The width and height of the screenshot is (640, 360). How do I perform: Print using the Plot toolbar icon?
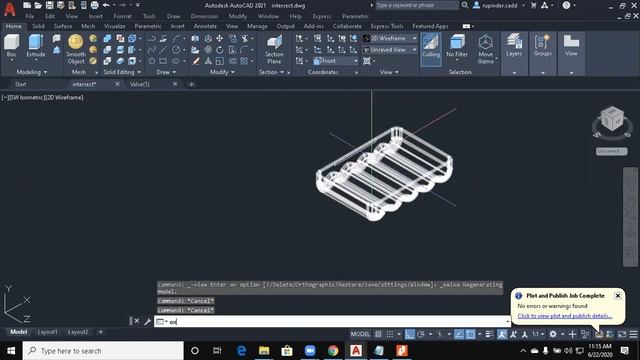[94, 5]
